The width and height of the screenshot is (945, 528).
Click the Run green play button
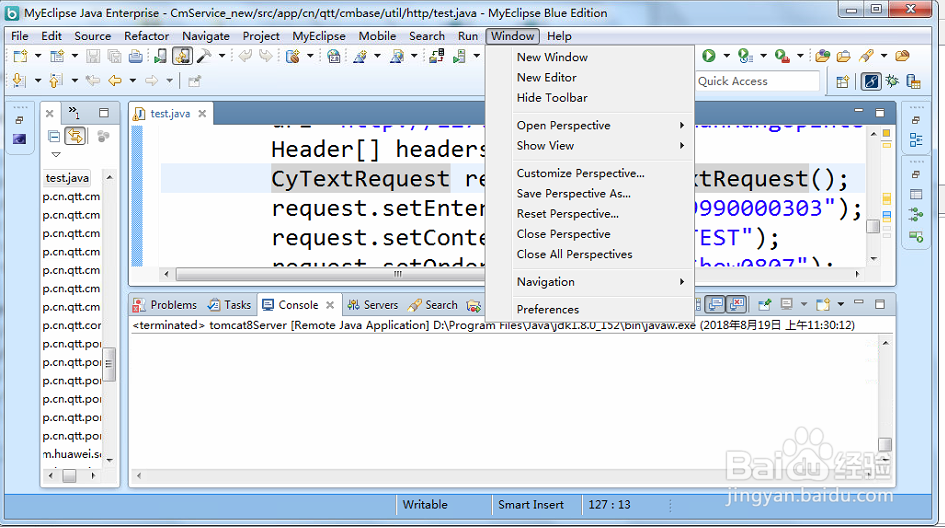tap(709, 56)
